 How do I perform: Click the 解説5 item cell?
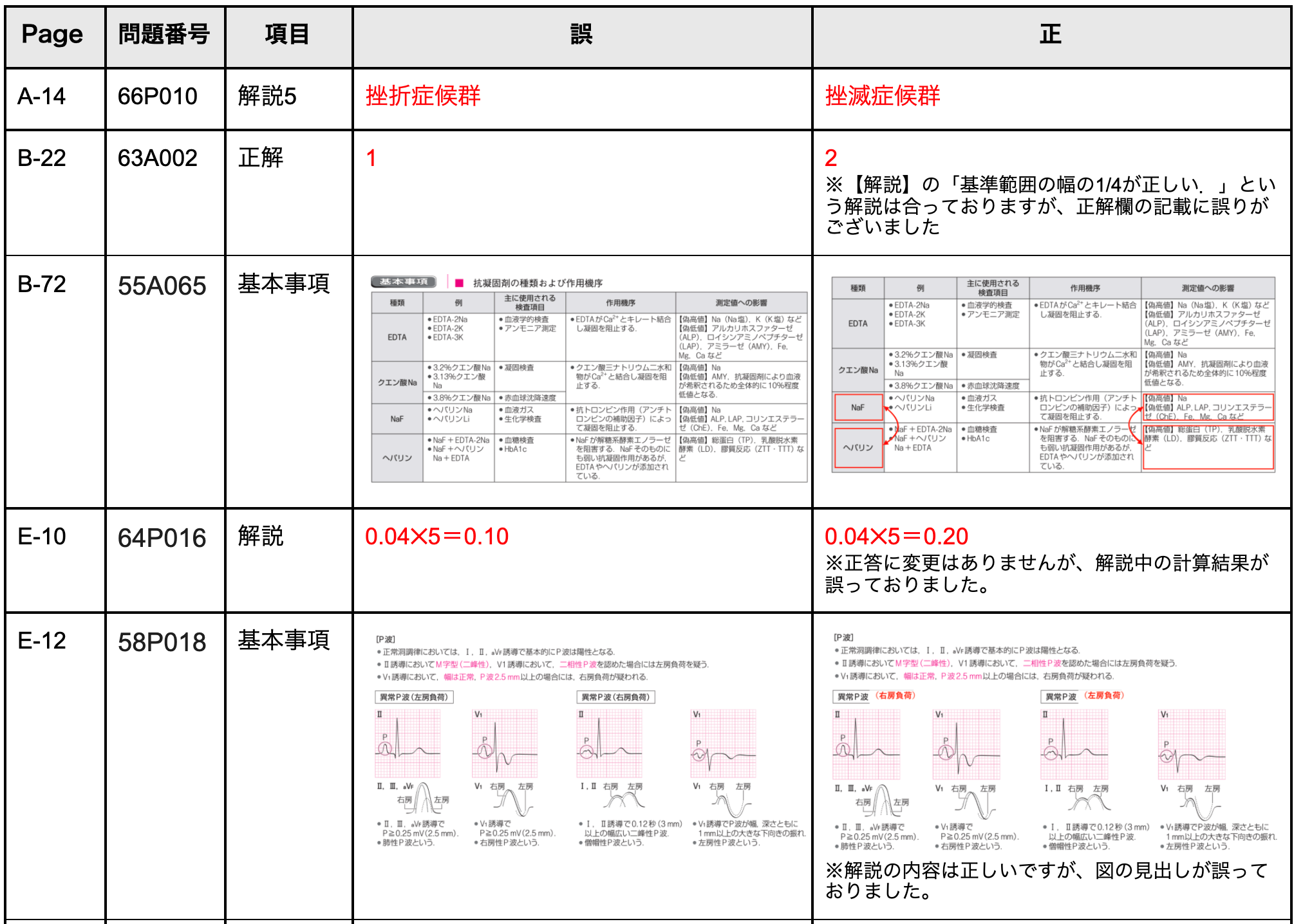point(288,98)
